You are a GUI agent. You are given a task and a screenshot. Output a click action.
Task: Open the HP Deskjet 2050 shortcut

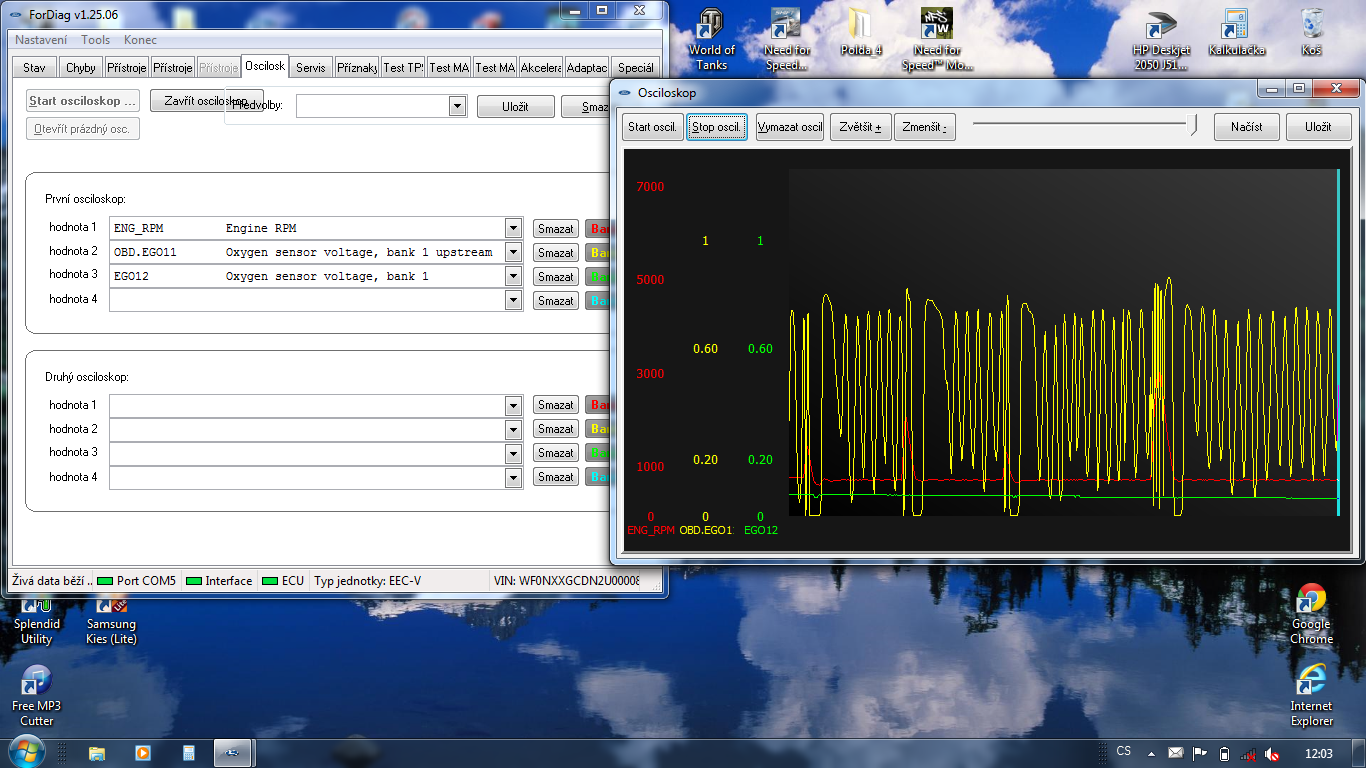1160,25
